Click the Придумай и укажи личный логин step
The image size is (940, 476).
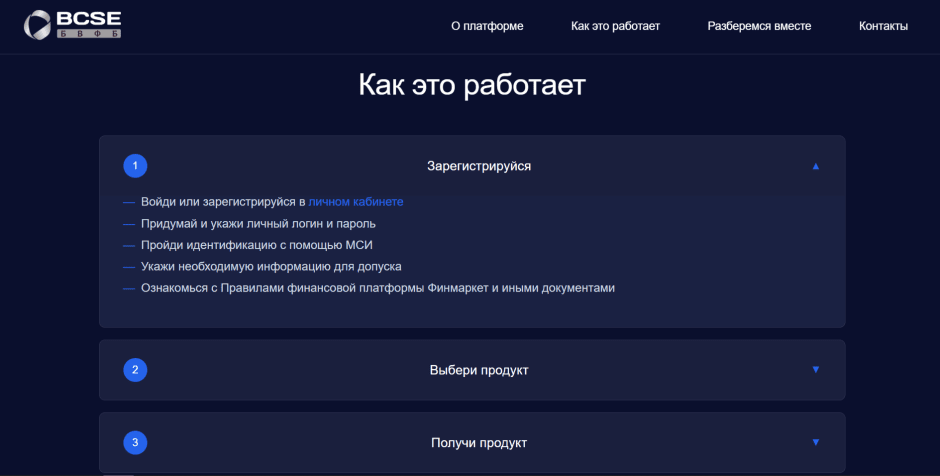pos(258,224)
